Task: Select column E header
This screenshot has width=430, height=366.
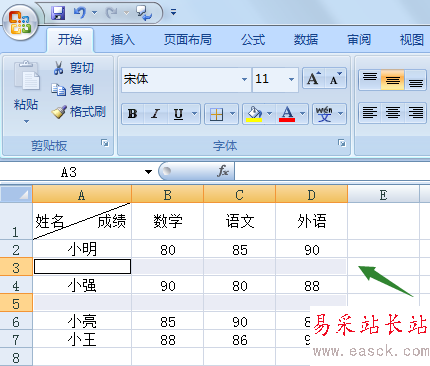Action: (383, 195)
